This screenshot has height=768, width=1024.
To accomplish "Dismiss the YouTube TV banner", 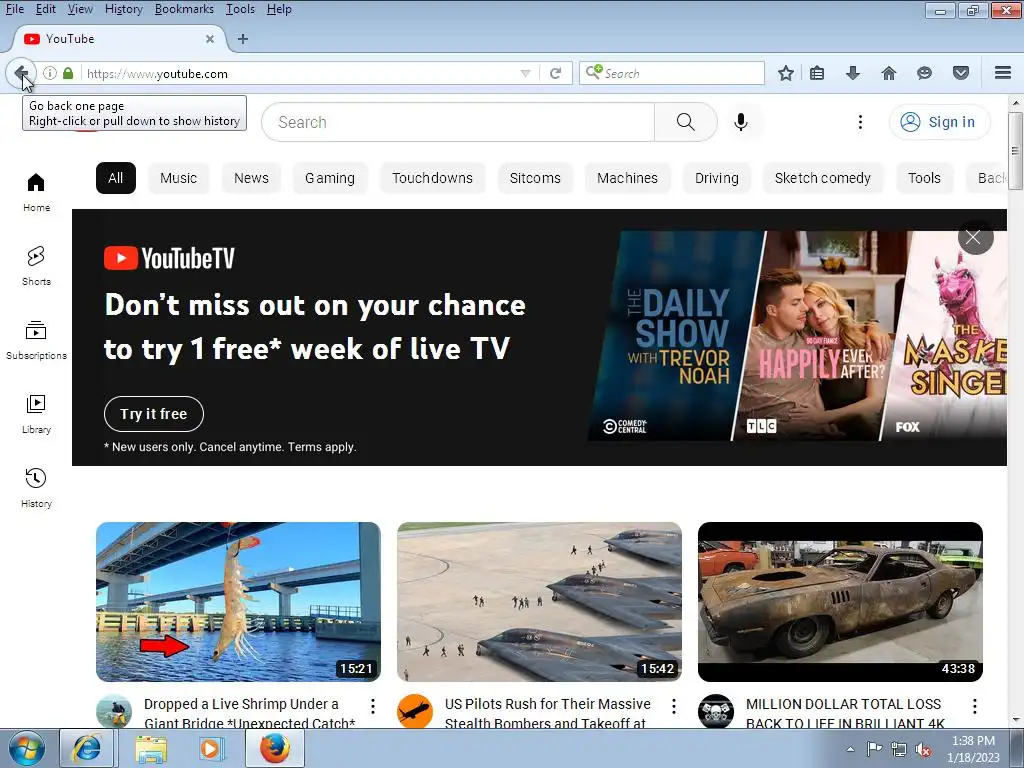I will click(x=975, y=237).
